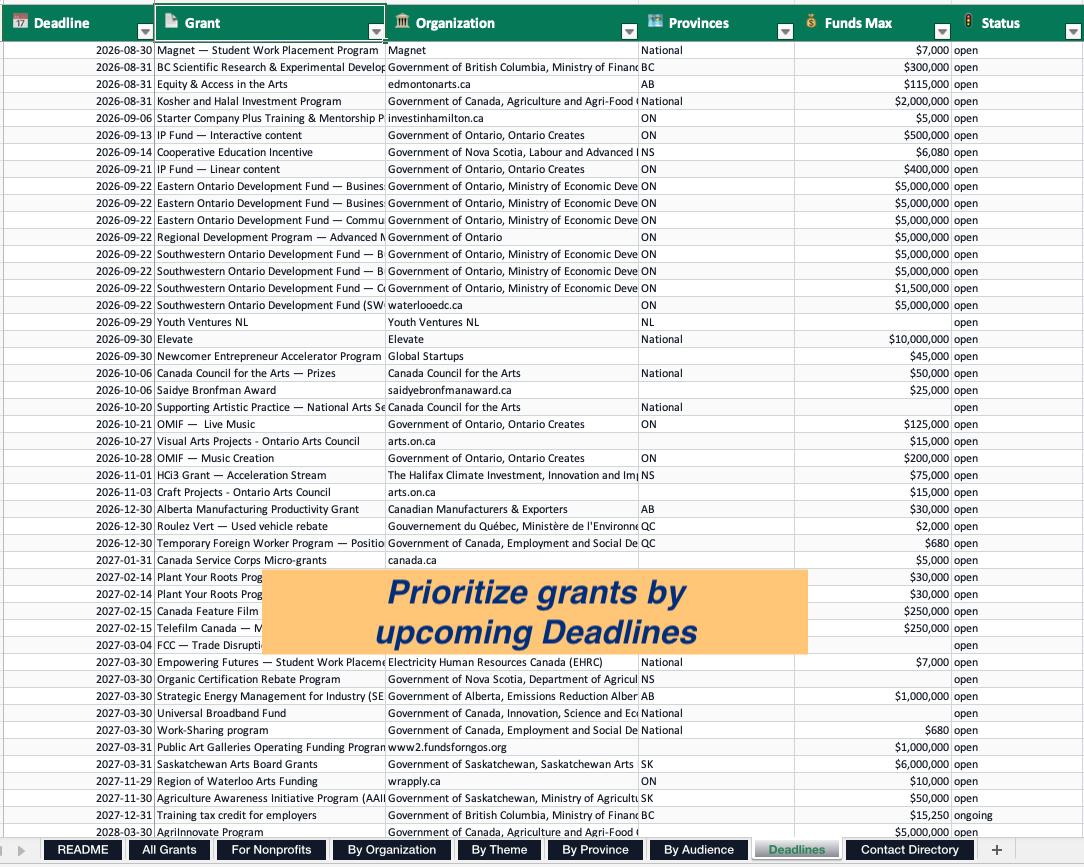Select the Roulez Vert — Used vehicle rebate cell

pyautogui.click(x=270, y=526)
